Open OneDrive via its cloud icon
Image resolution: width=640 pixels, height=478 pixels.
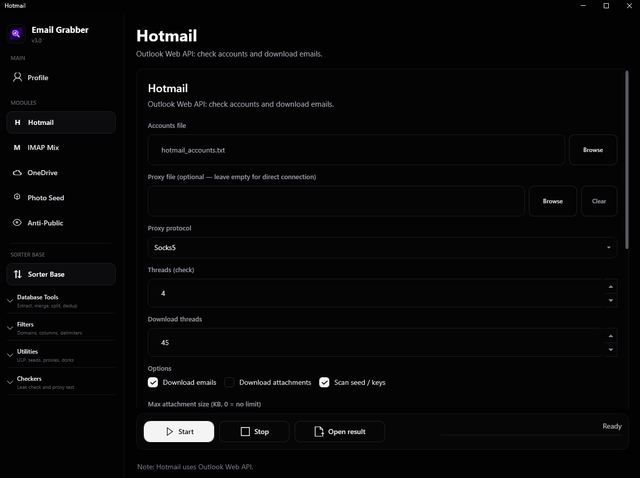pyautogui.click(x=17, y=173)
